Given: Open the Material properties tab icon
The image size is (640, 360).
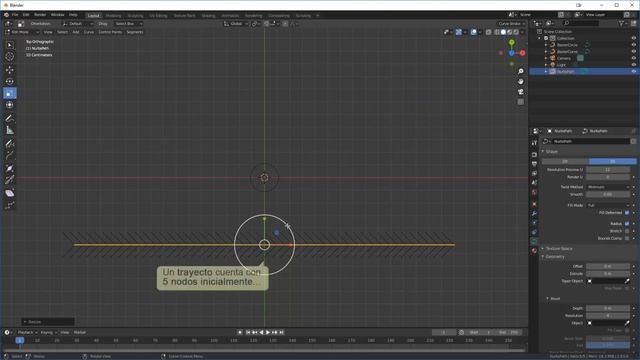Looking at the screenshot, I should tap(534, 251).
